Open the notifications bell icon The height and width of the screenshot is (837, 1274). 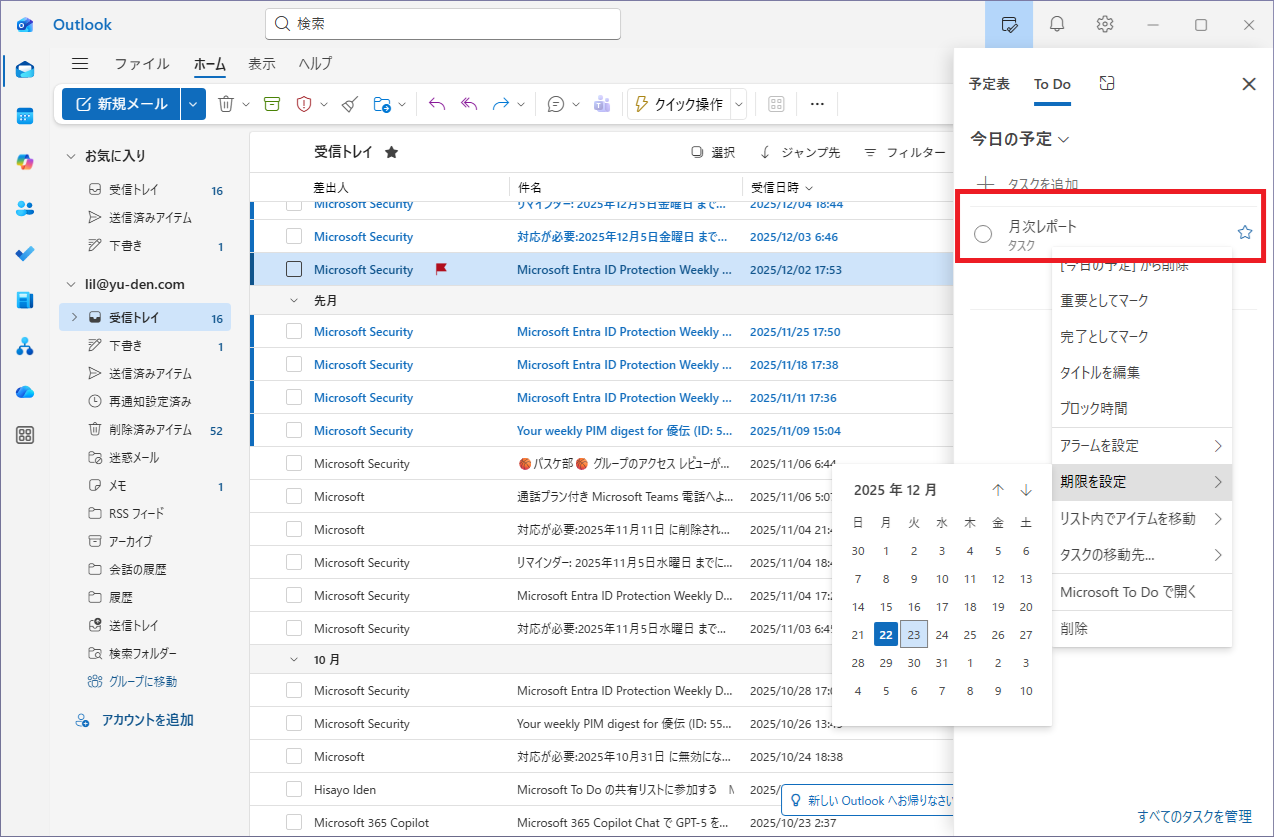(1057, 24)
